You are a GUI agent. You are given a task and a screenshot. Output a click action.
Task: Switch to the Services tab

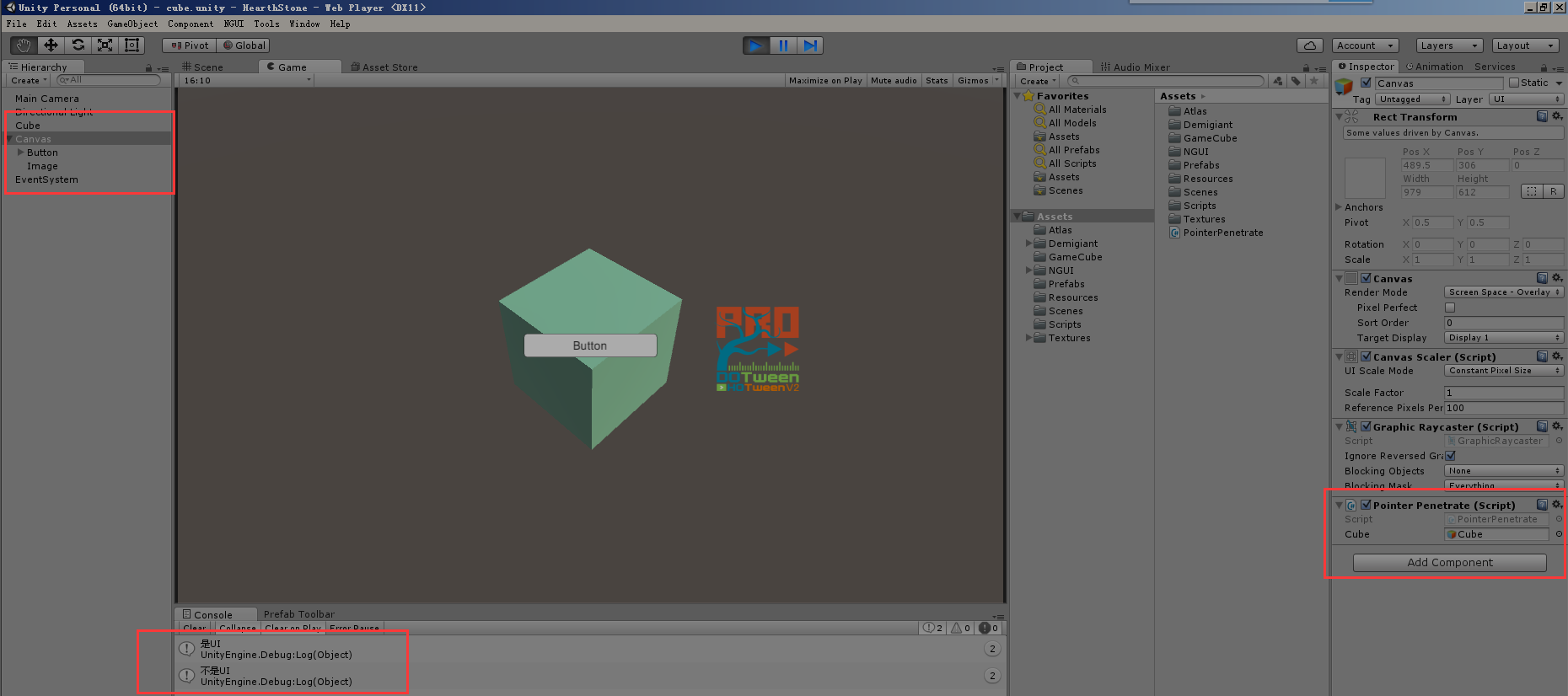(1495, 67)
